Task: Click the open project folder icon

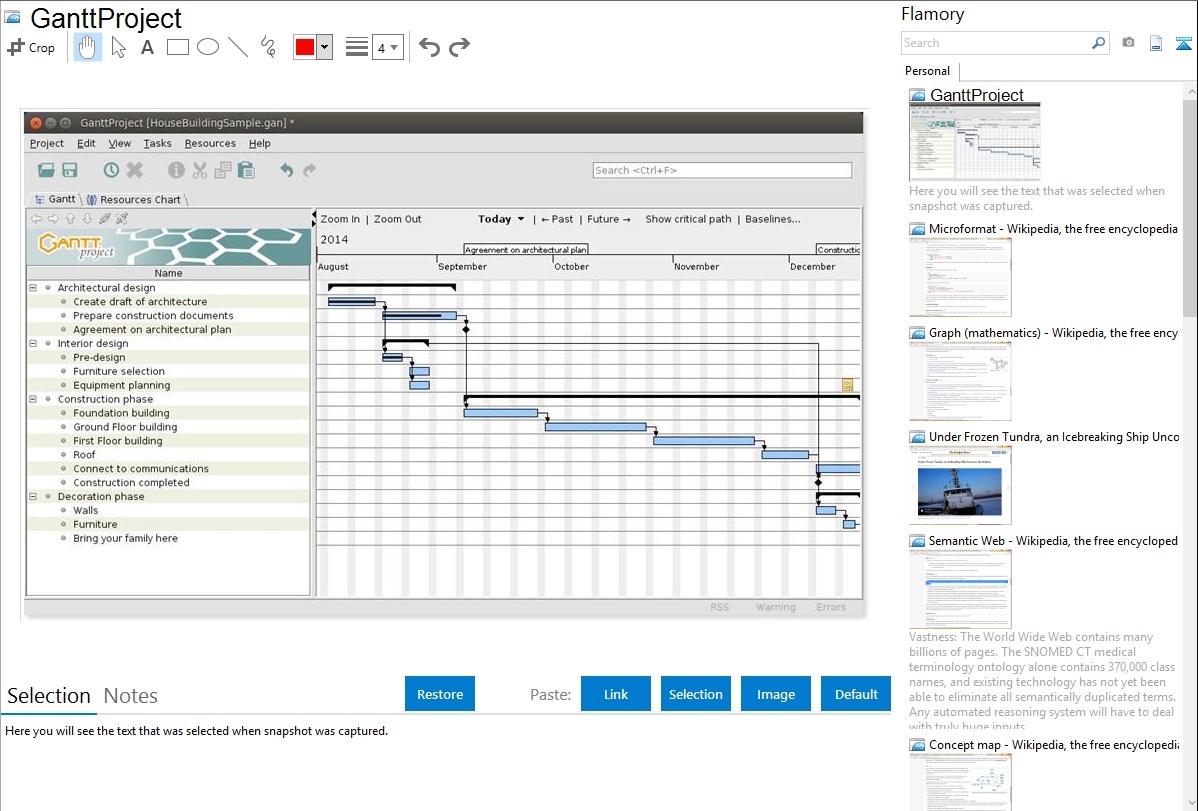Action: [46, 170]
